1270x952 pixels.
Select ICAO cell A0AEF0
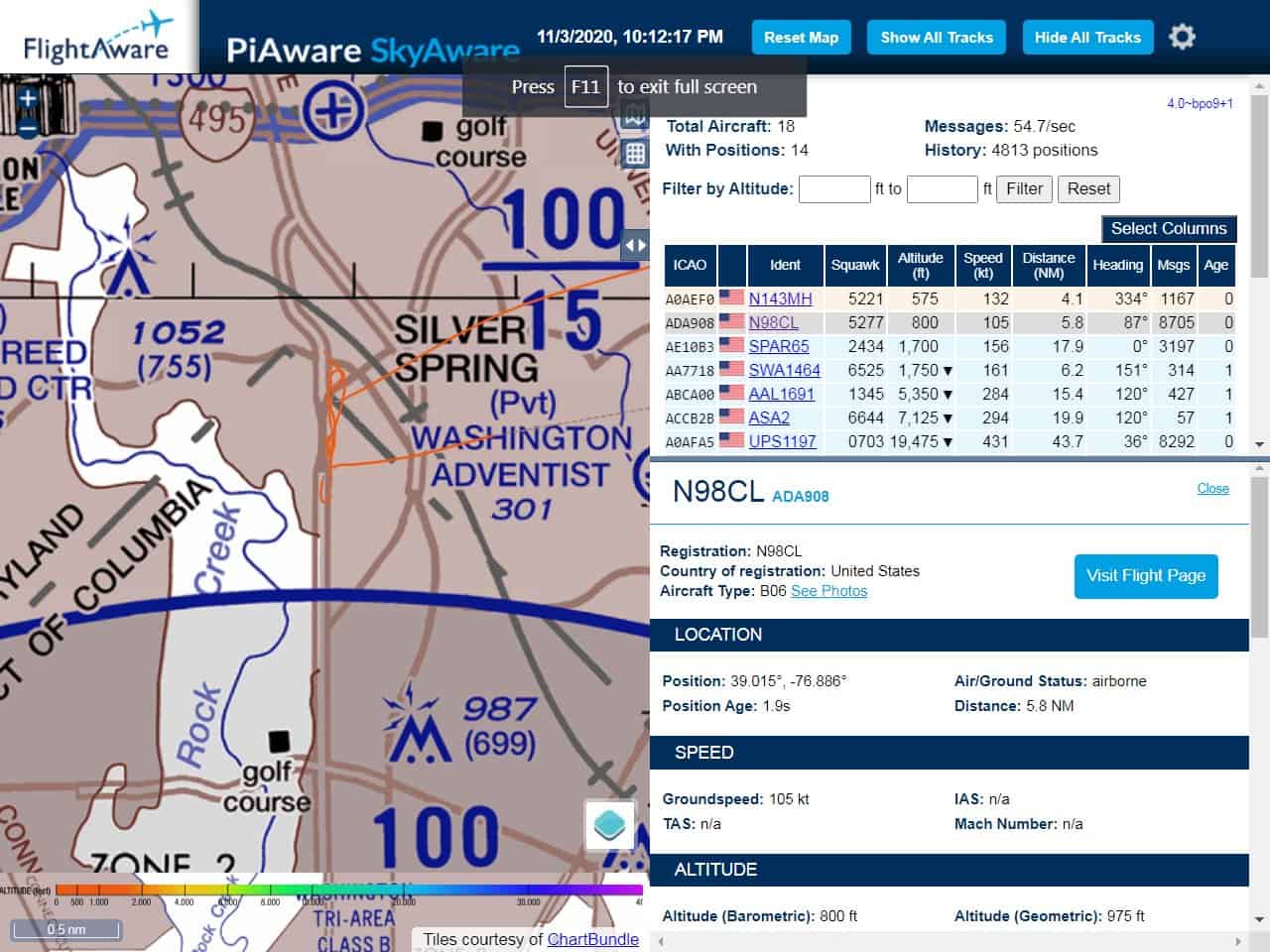(690, 298)
